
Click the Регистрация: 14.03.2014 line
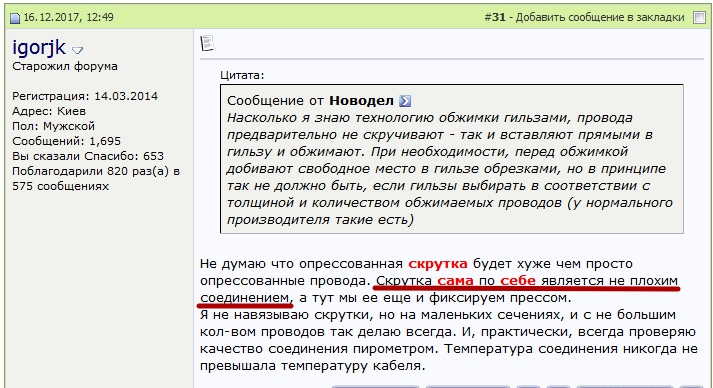point(85,96)
